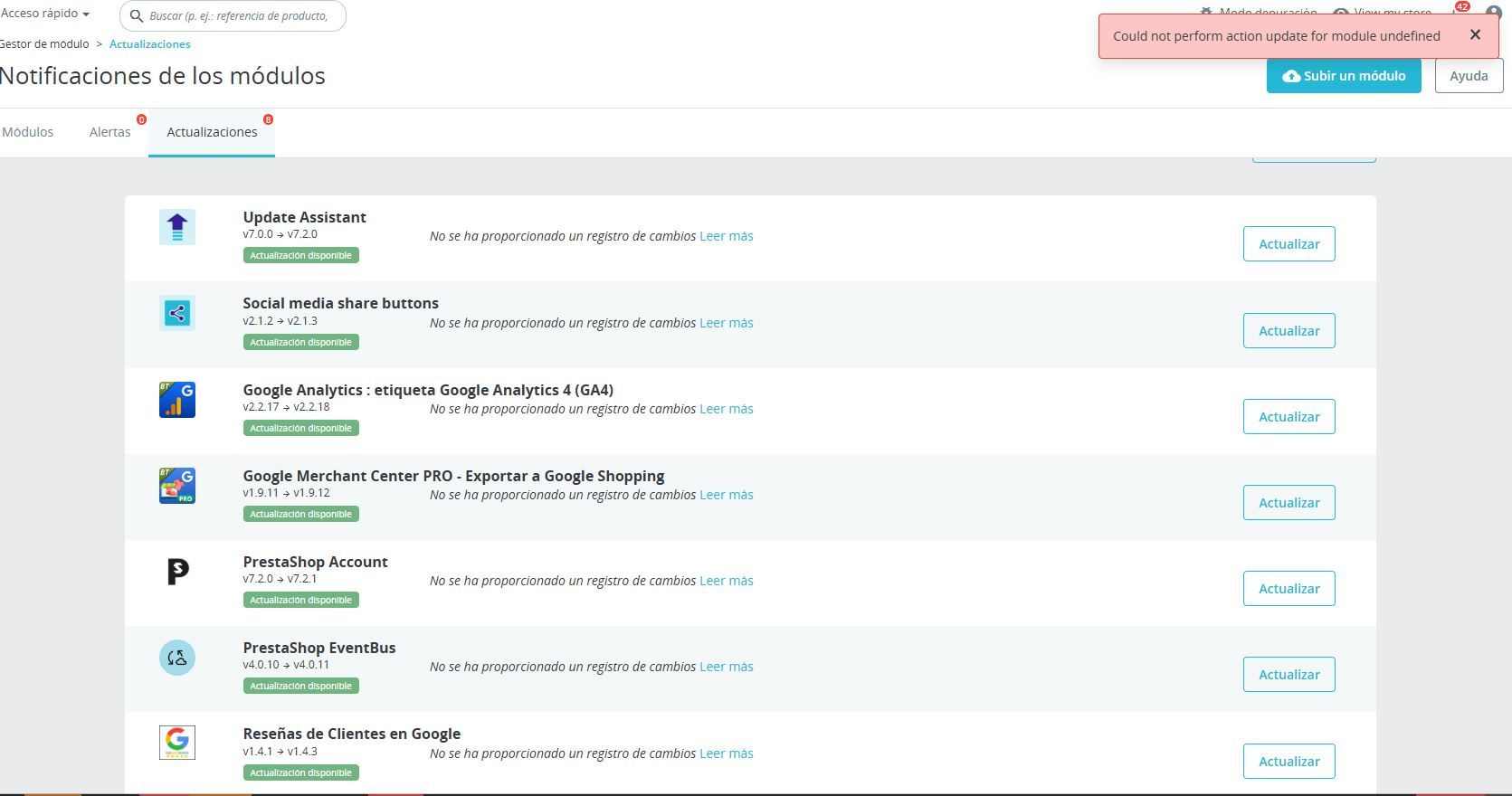Click the Social media share buttons icon

pos(177,313)
